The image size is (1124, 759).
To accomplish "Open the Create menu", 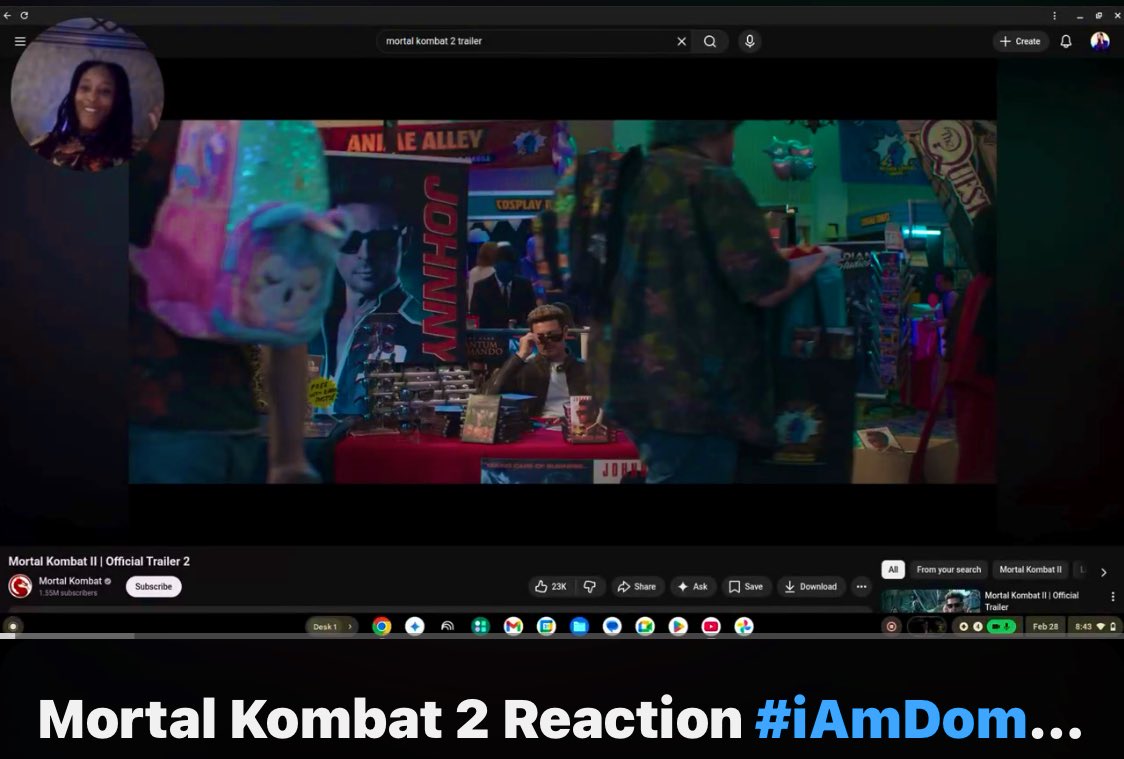I will click(1021, 42).
